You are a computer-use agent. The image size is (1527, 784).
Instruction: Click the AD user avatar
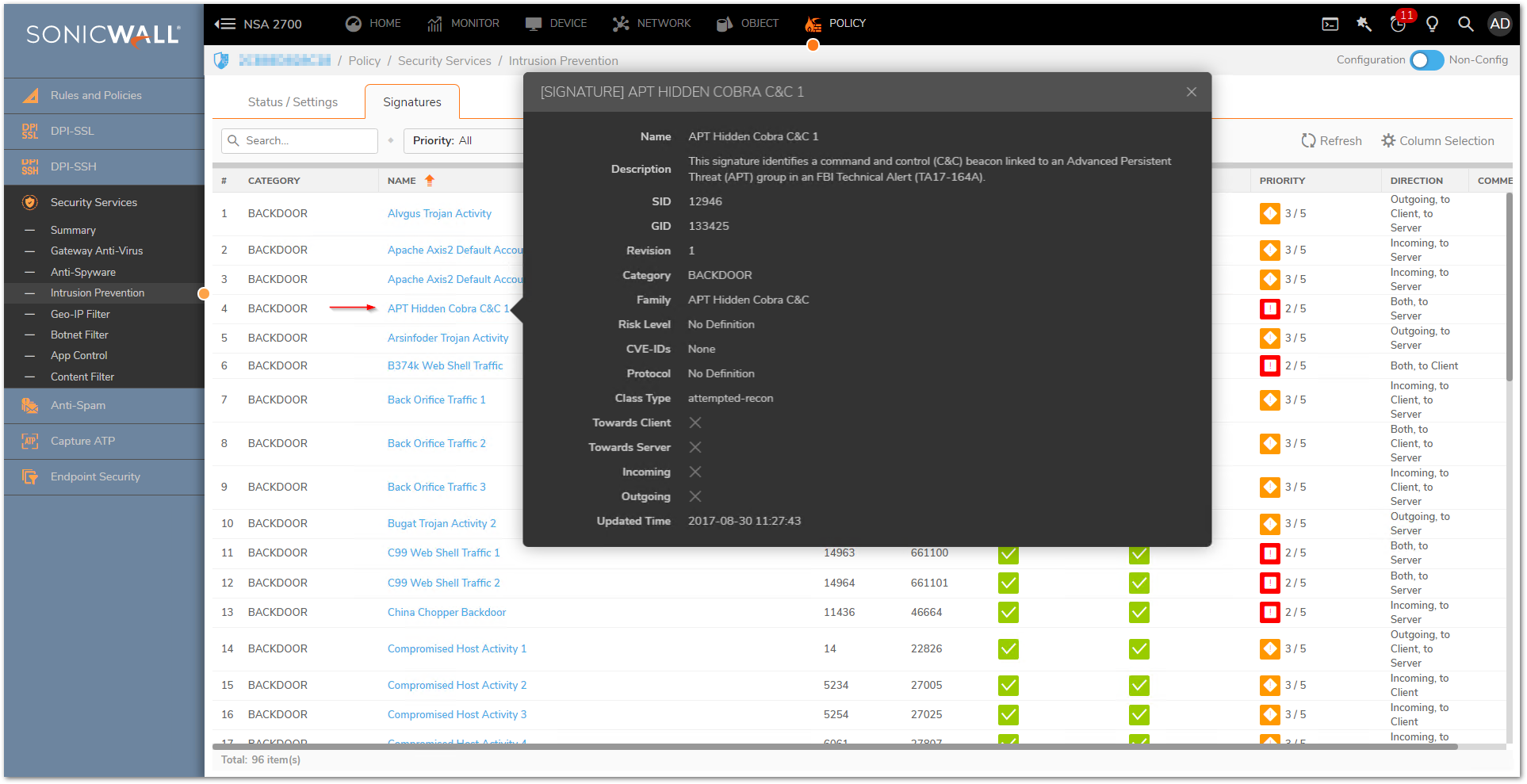click(x=1499, y=24)
